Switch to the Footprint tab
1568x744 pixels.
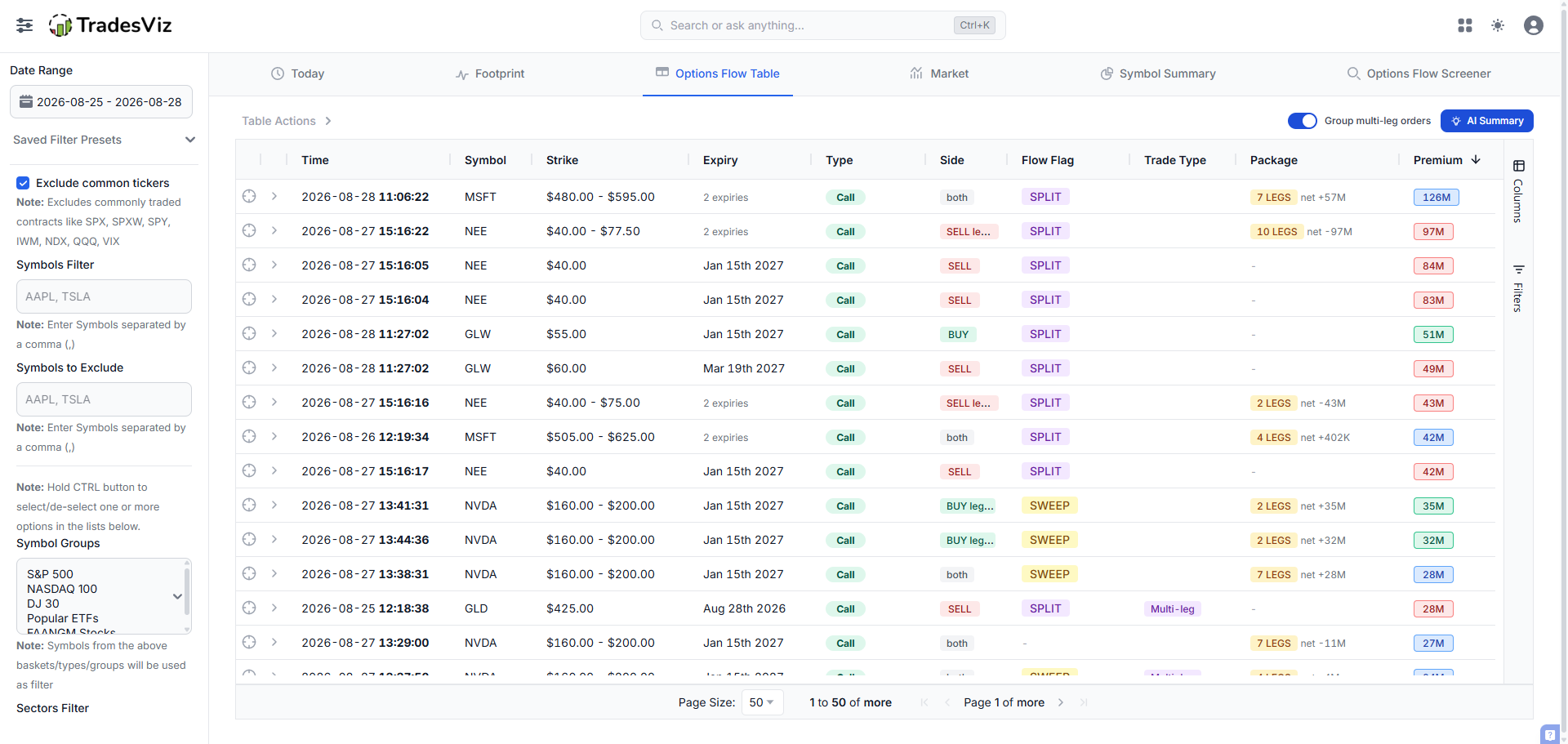489,74
